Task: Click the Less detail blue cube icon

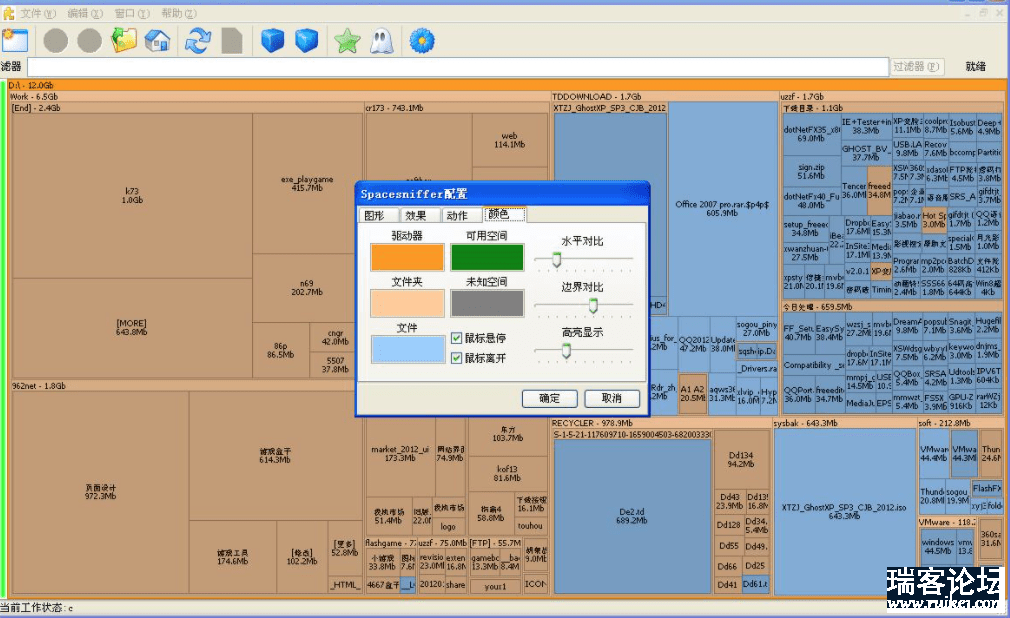Action: click(x=272, y=41)
